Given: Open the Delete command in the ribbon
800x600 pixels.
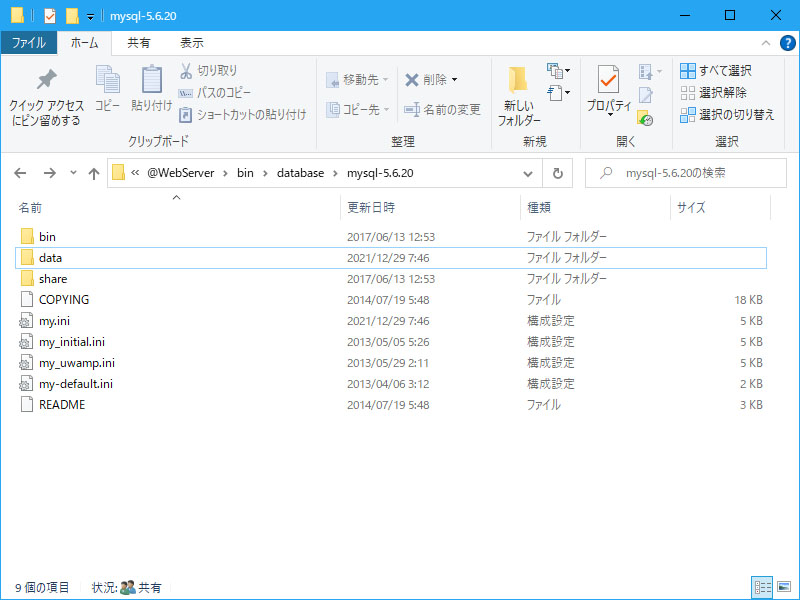Looking at the screenshot, I should click(x=432, y=80).
